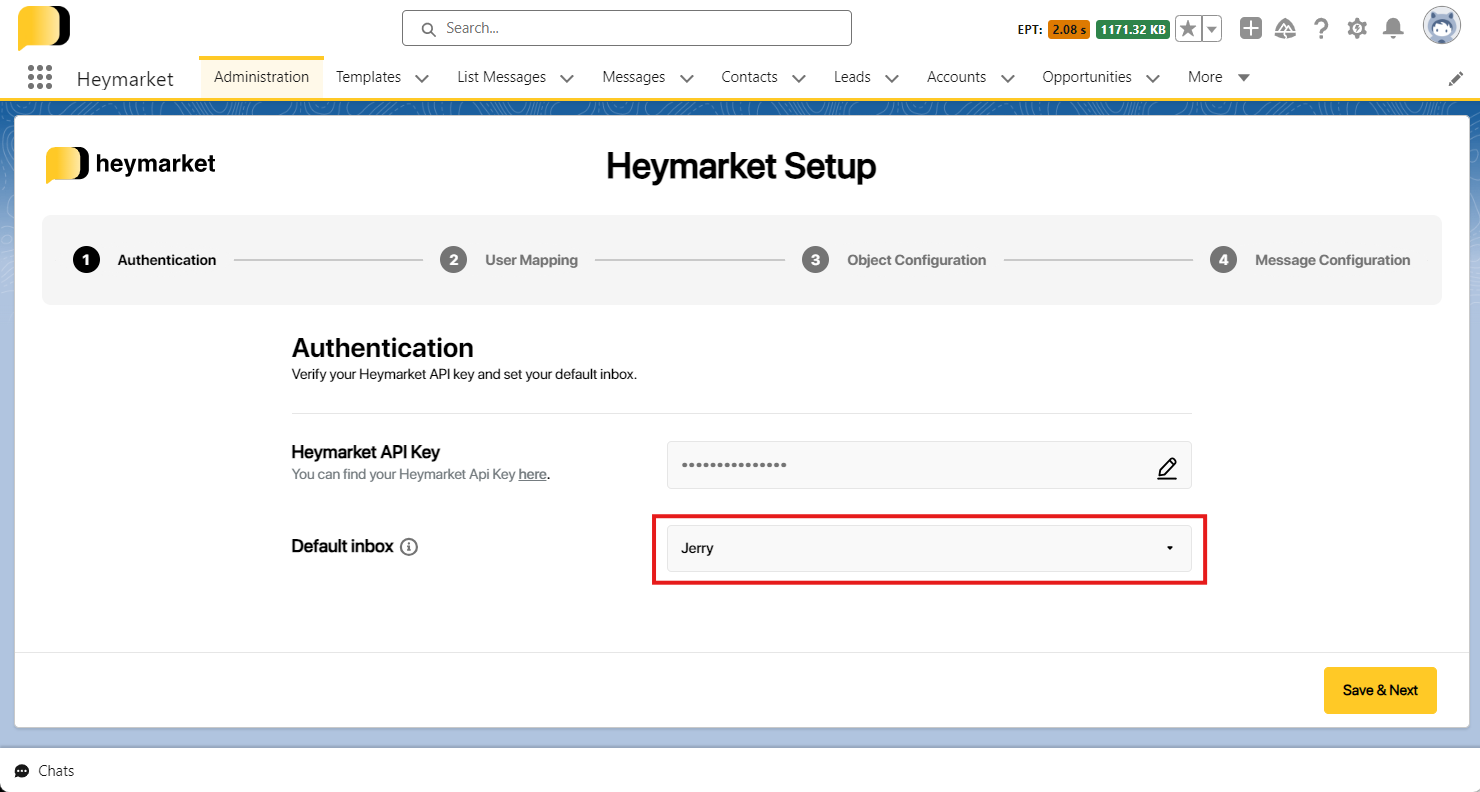1480x792 pixels.
Task: Click the Save & Next button
Action: pyautogui.click(x=1380, y=690)
